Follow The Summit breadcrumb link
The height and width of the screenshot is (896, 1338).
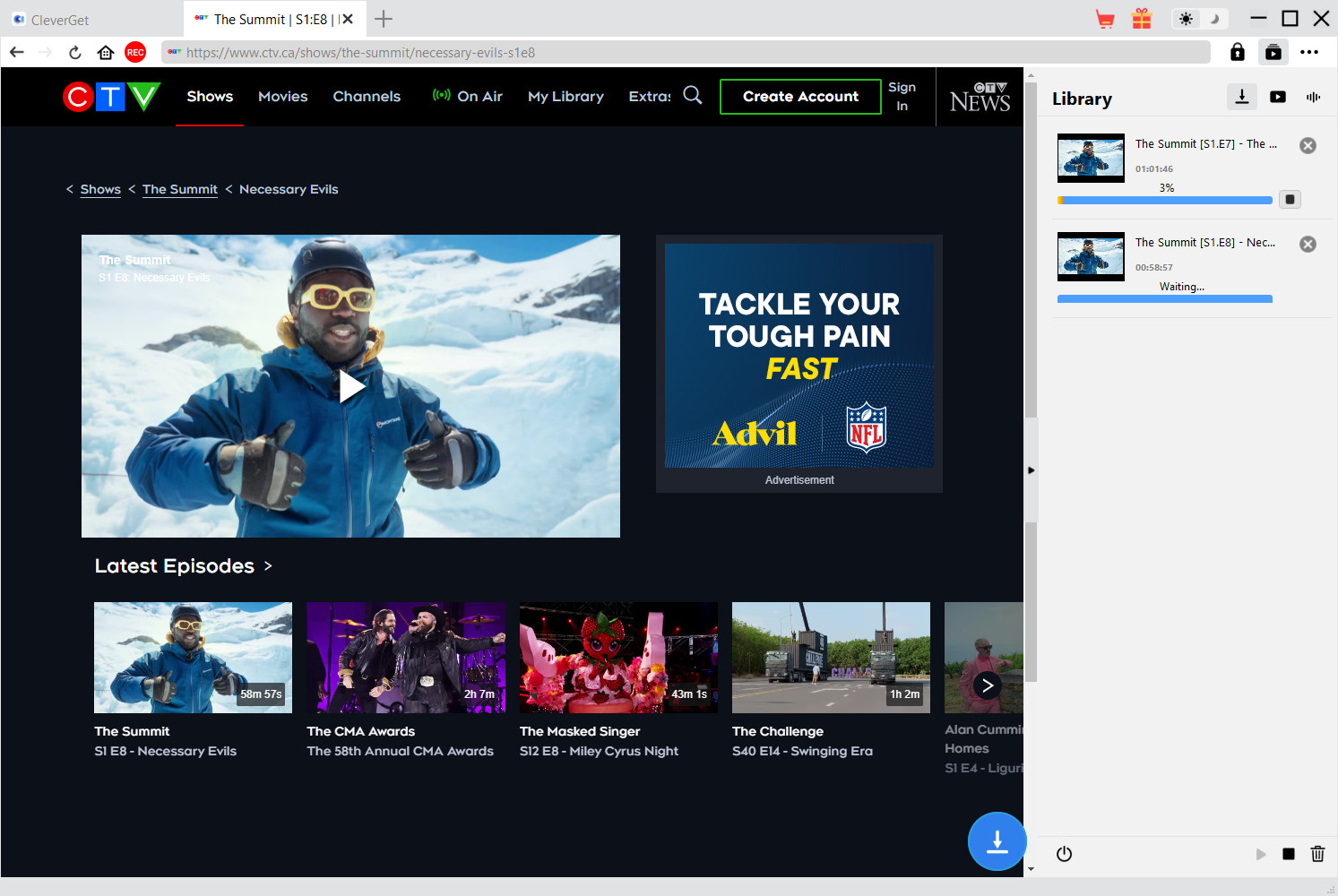click(179, 189)
